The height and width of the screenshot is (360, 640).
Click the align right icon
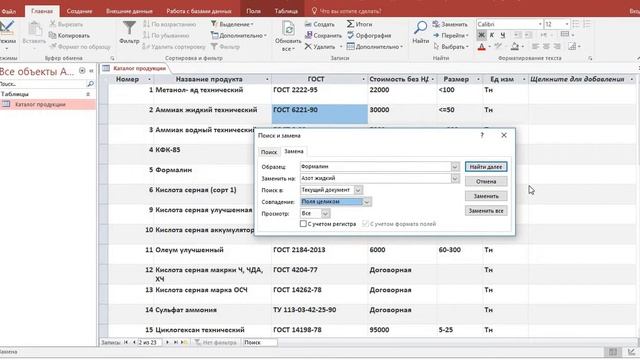coord(557,47)
